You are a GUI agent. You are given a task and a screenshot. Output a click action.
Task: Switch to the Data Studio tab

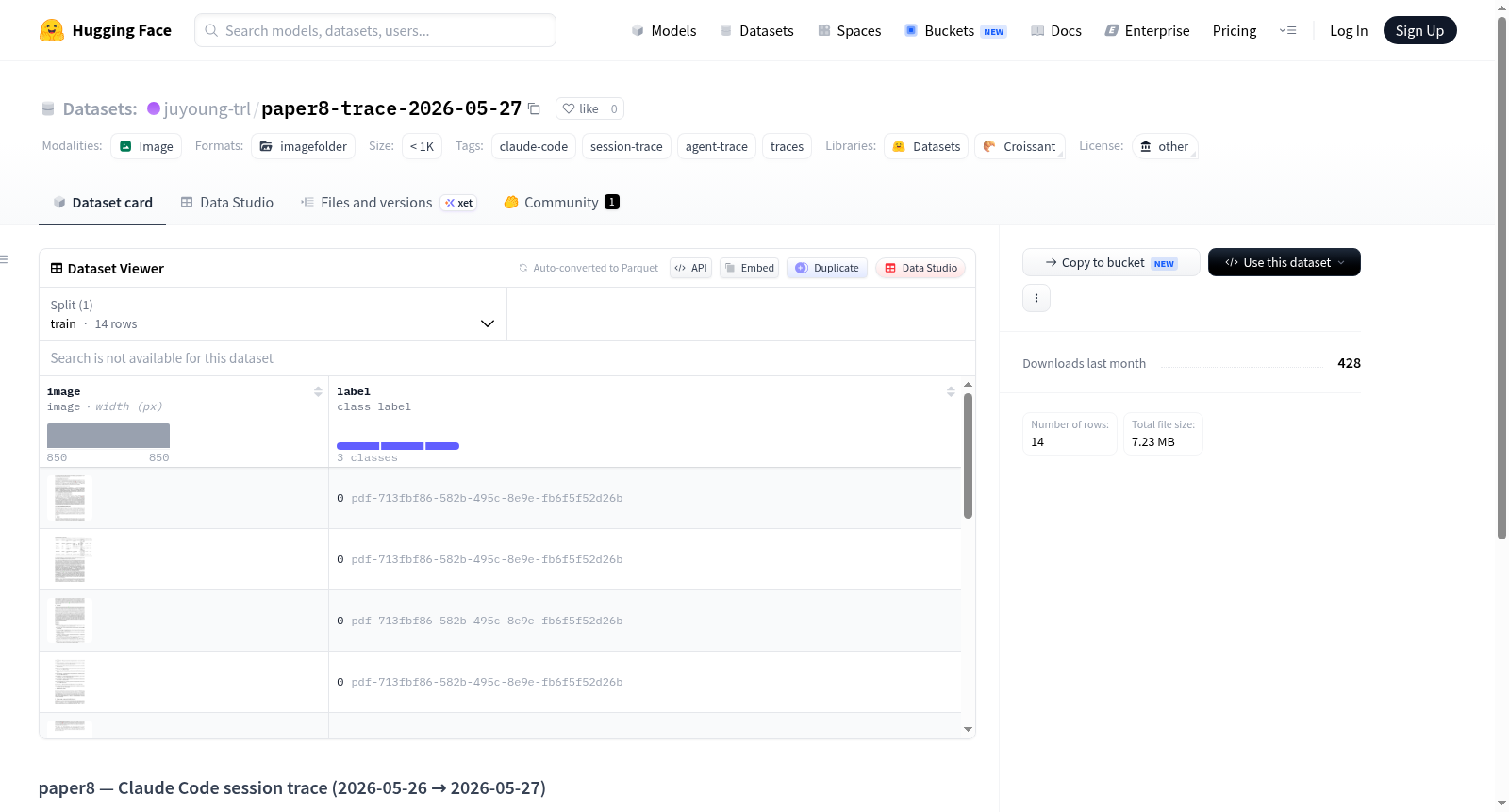click(x=227, y=202)
